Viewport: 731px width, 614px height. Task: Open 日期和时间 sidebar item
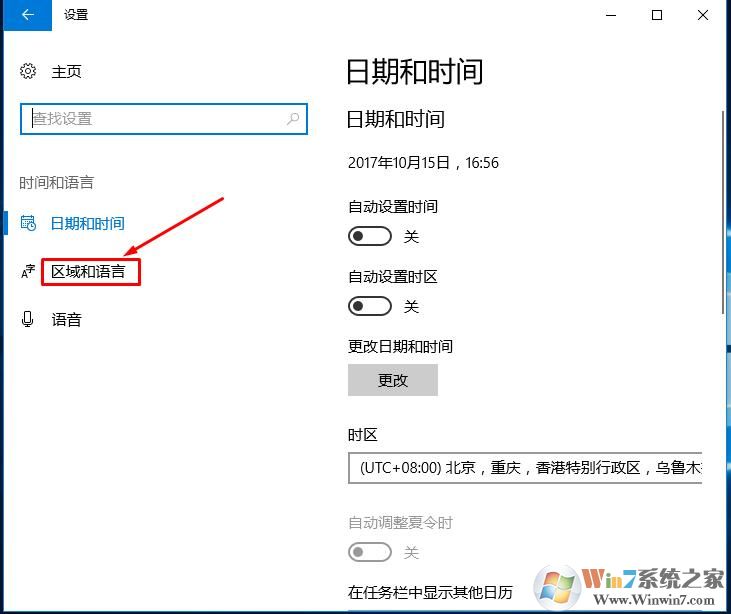coord(87,224)
